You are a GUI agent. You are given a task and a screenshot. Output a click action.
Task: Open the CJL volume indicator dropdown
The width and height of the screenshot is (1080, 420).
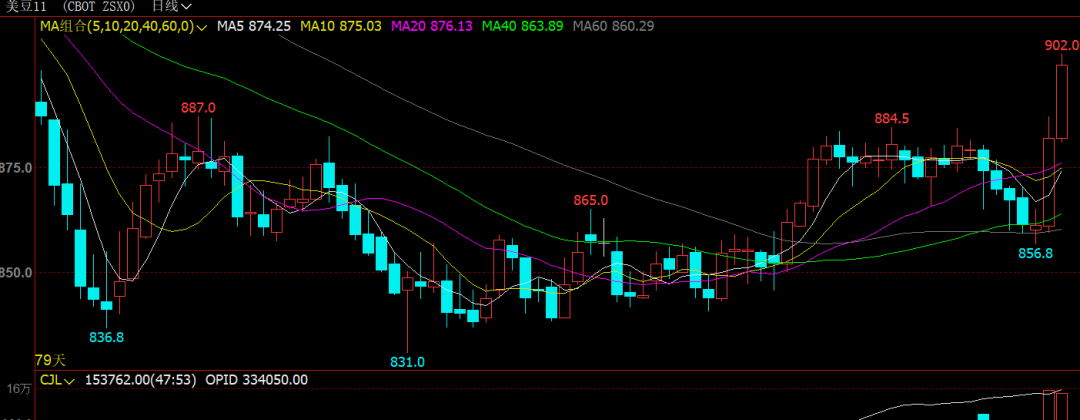coord(58,380)
